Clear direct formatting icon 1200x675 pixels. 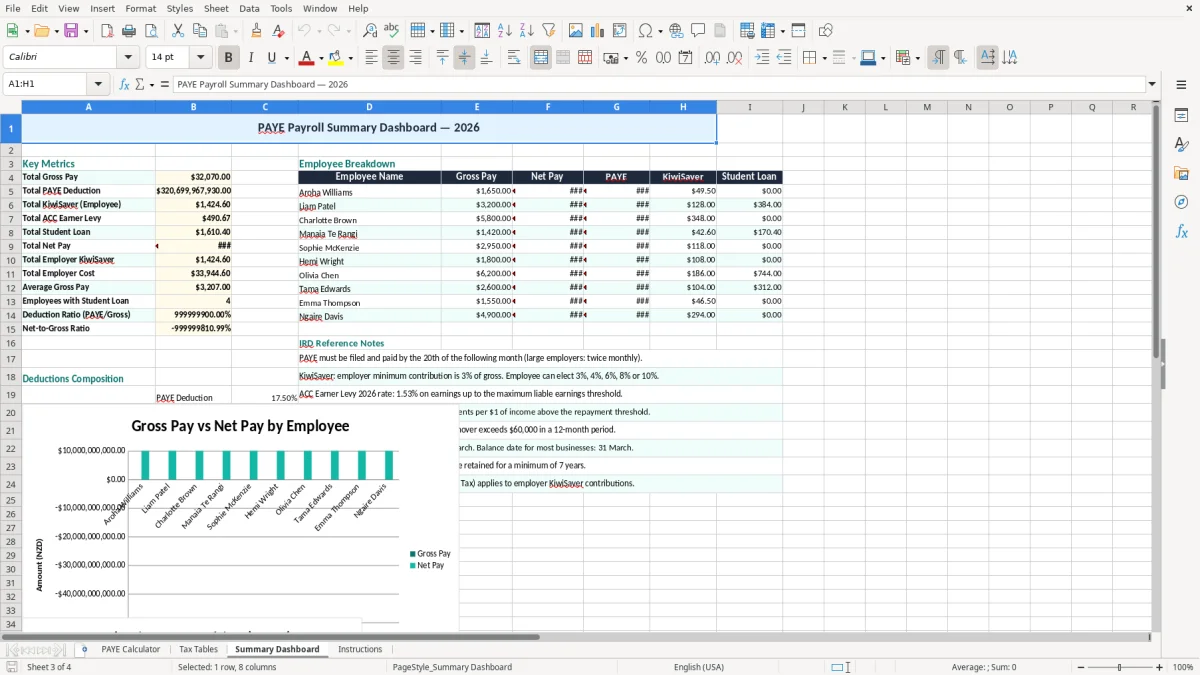point(278,31)
